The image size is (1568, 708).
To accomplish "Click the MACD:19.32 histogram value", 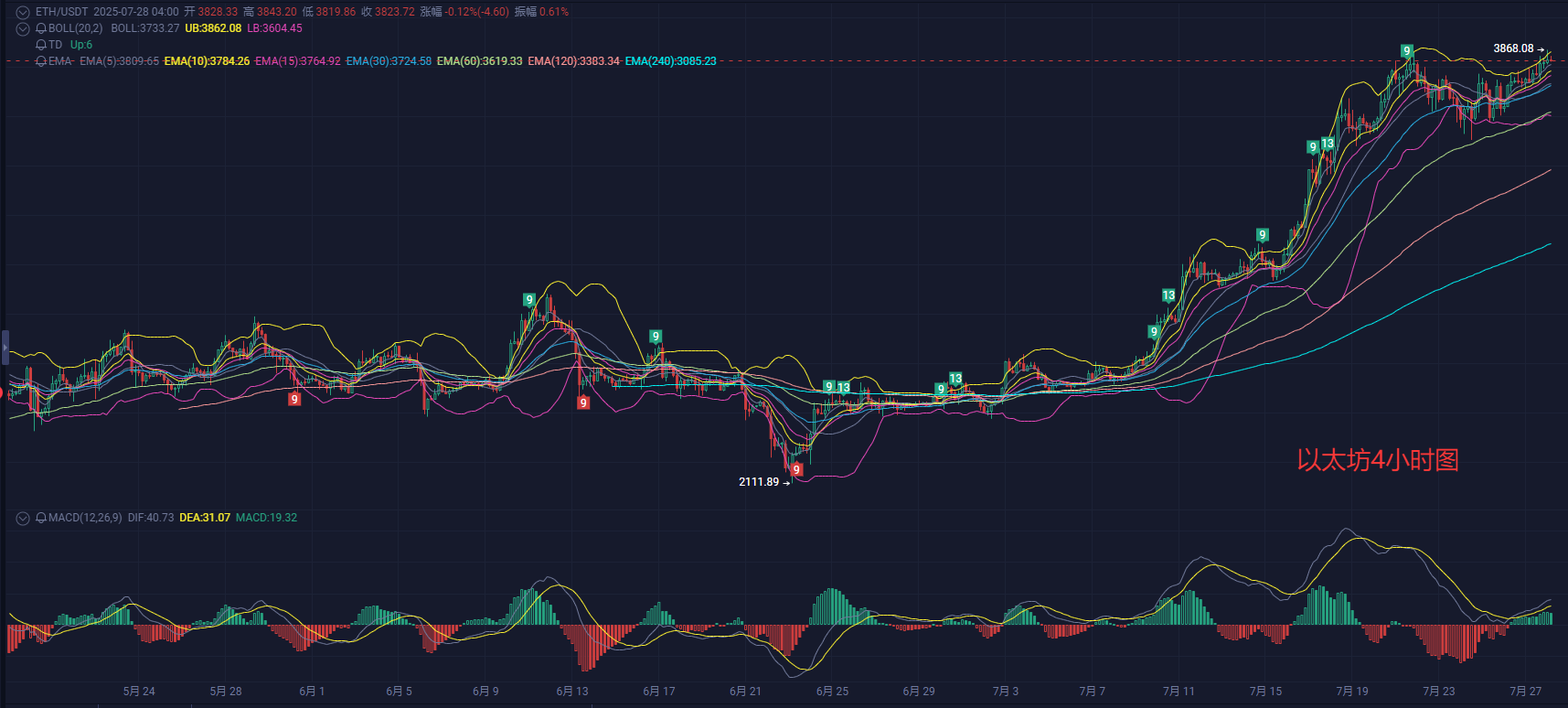I will pos(266,518).
